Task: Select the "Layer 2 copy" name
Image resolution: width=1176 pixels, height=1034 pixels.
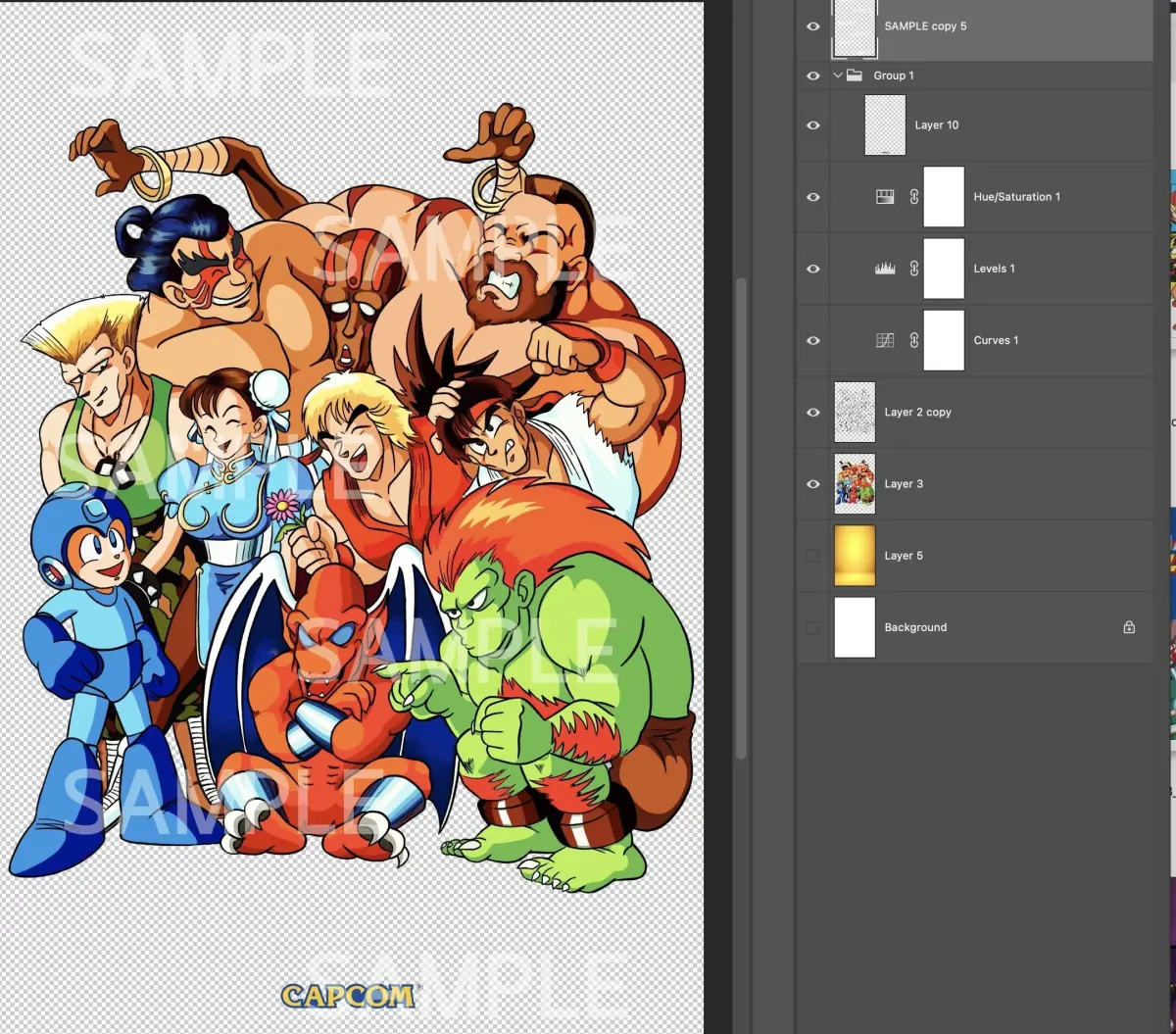Action: click(917, 413)
